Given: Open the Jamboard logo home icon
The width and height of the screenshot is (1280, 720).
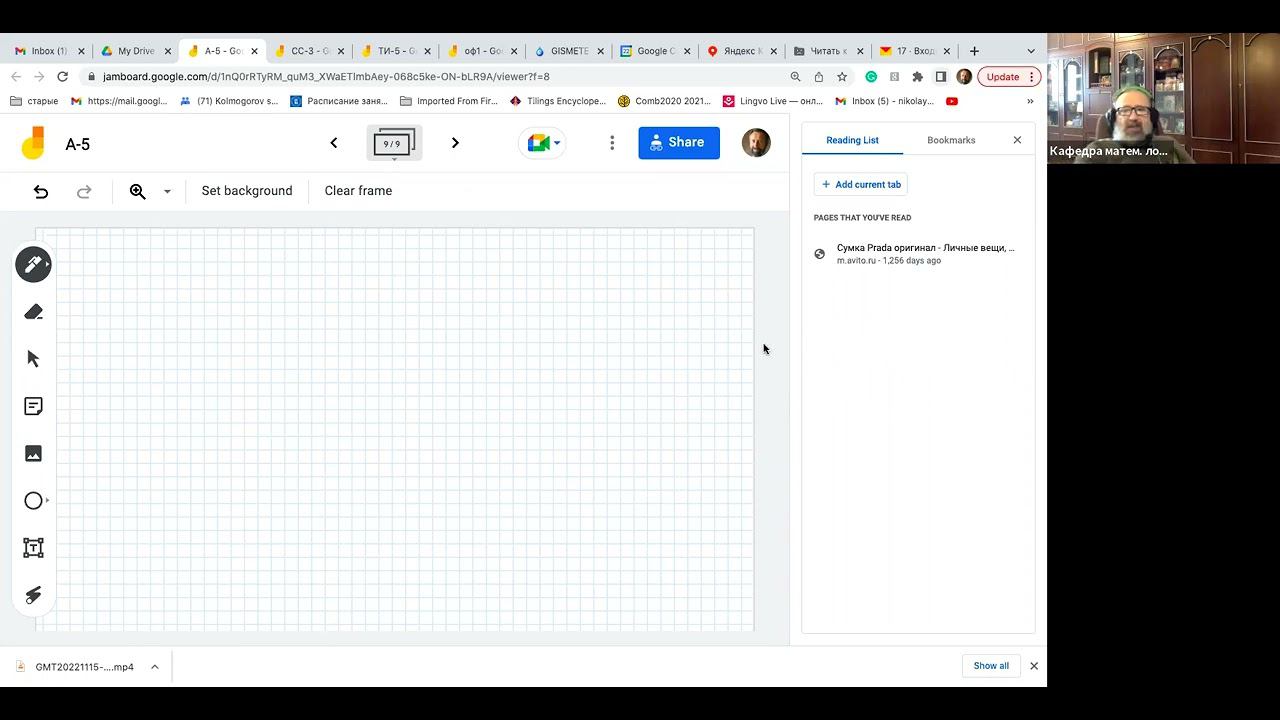Looking at the screenshot, I should 33,143.
